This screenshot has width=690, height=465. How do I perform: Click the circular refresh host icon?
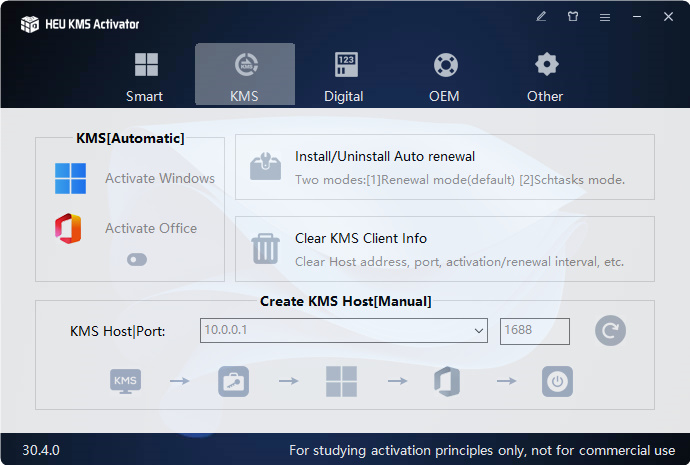click(x=610, y=330)
